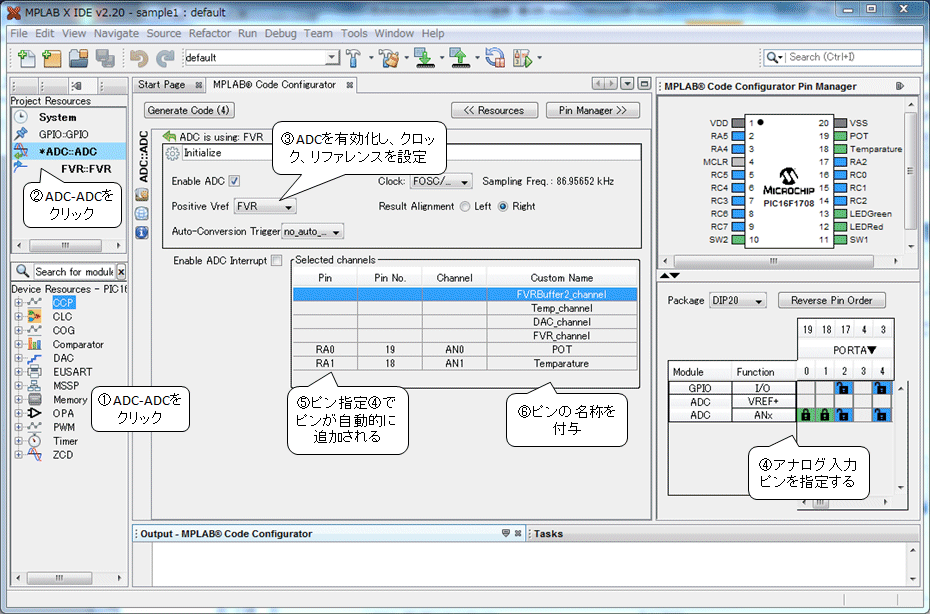Click the blue info icon in ADC sidebar
Viewport: 930px width, 614px height.
[x=142, y=233]
